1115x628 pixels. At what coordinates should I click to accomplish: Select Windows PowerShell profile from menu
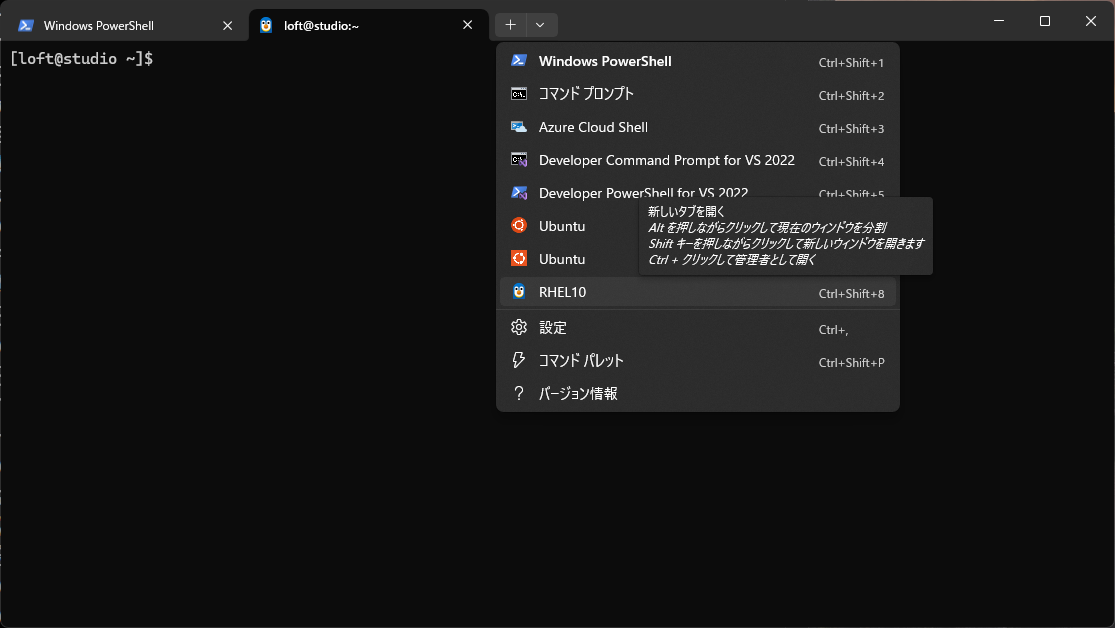[x=698, y=61]
